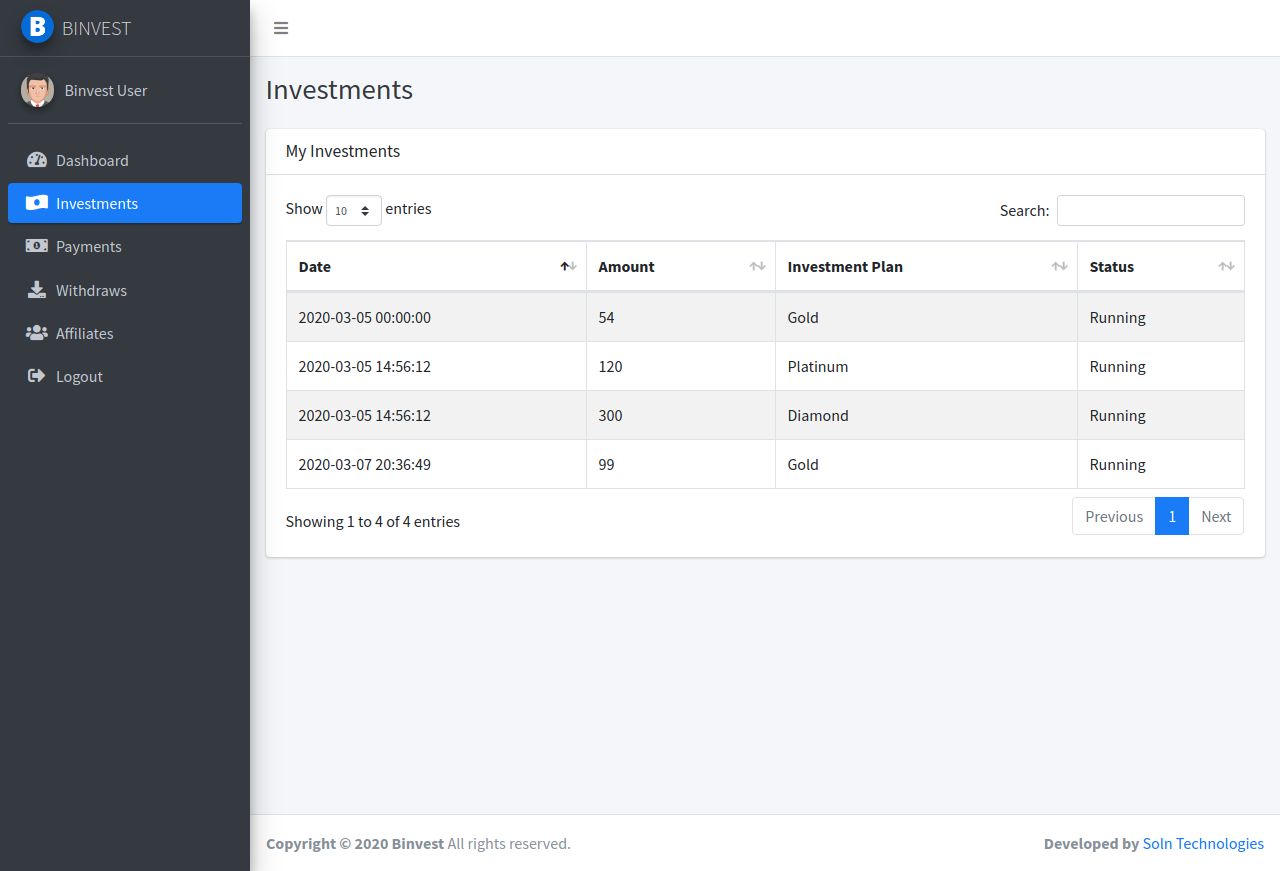Click the Withdraws download icon
The width and height of the screenshot is (1280, 871).
point(37,290)
